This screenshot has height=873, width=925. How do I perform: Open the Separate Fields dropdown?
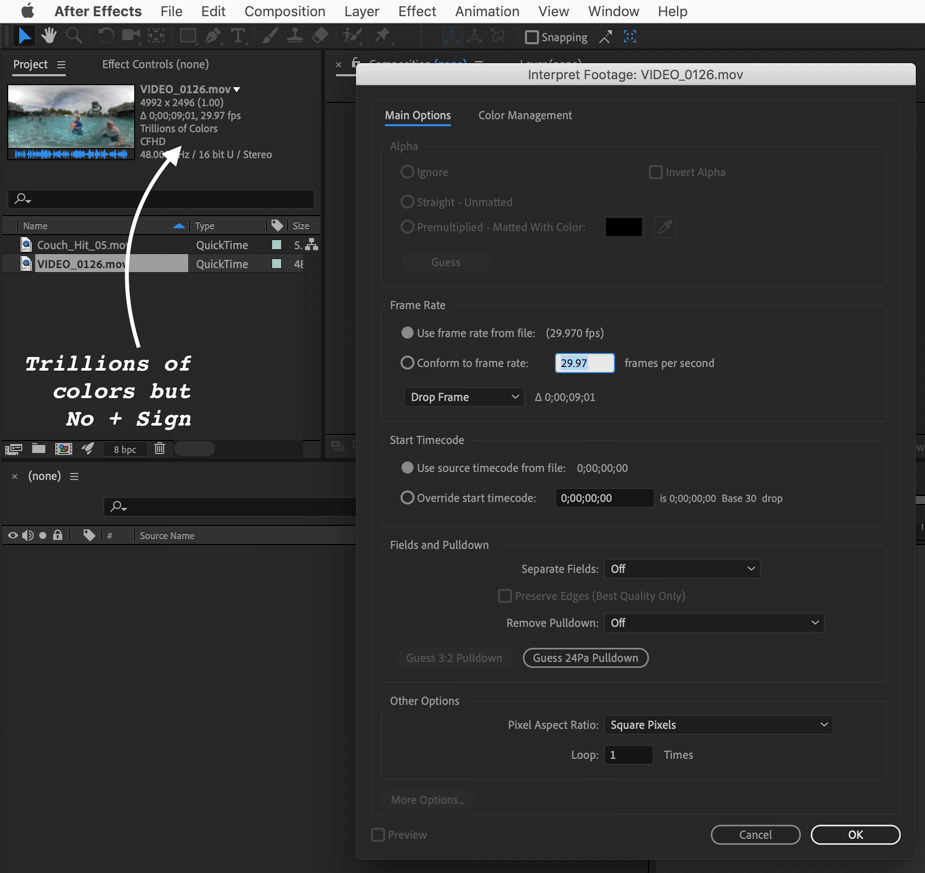(x=682, y=569)
